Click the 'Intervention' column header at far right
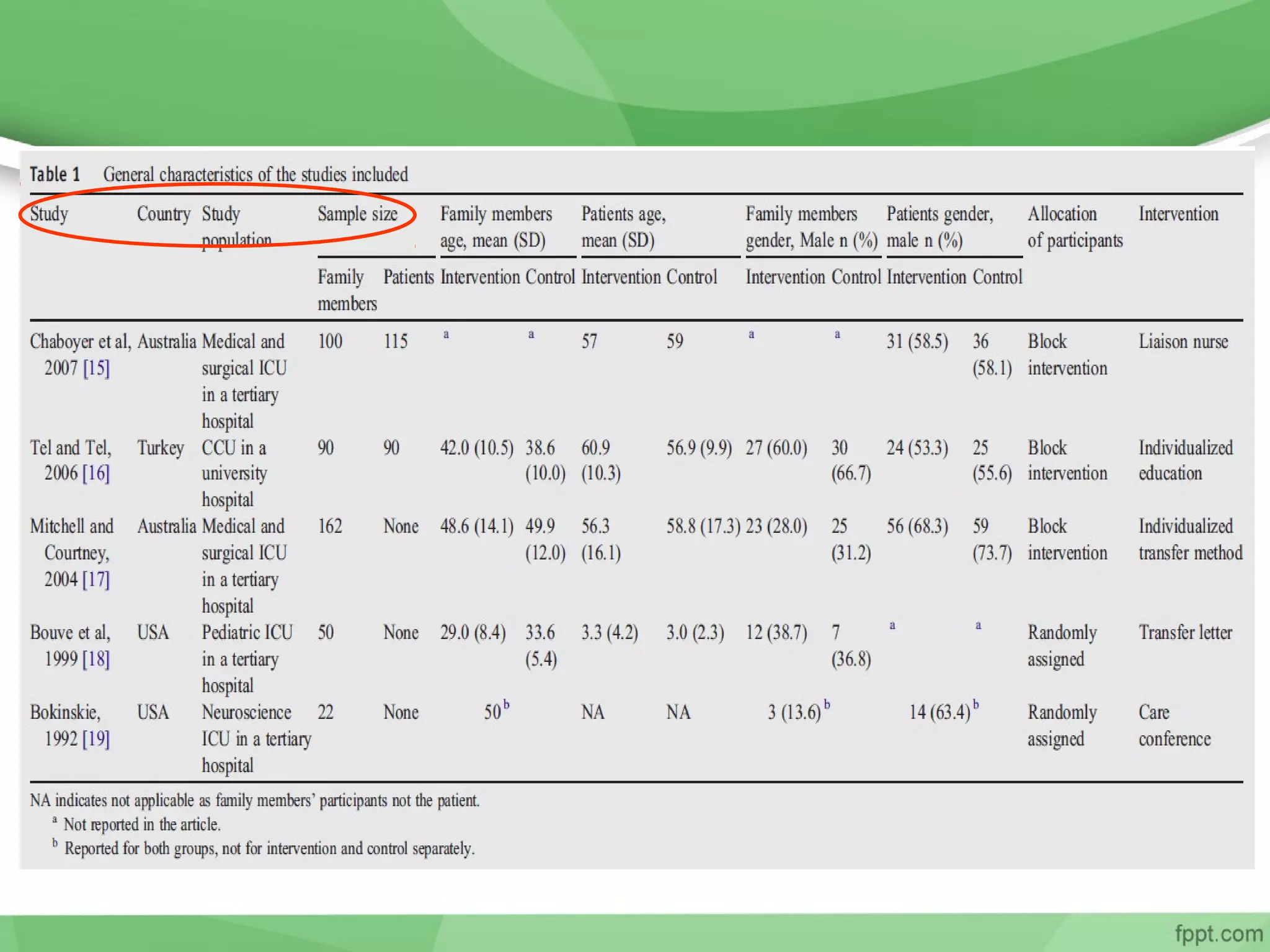This screenshot has height=952, width=1270. pyautogui.click(x=1178, y=214)
